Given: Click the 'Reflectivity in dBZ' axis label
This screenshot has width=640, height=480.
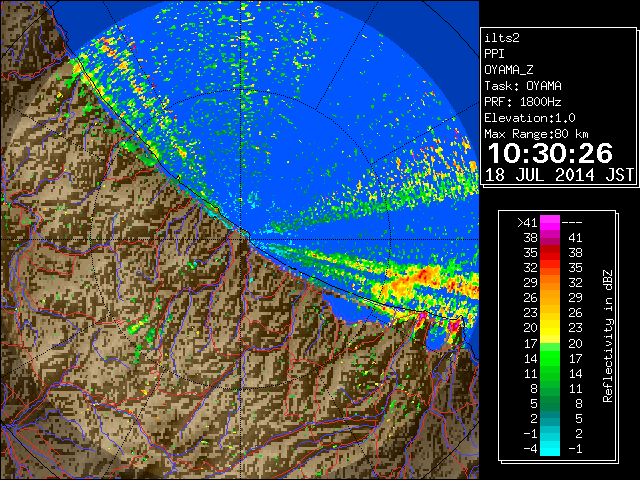Looking at the screenshot, I should click(x=607, y=336).
